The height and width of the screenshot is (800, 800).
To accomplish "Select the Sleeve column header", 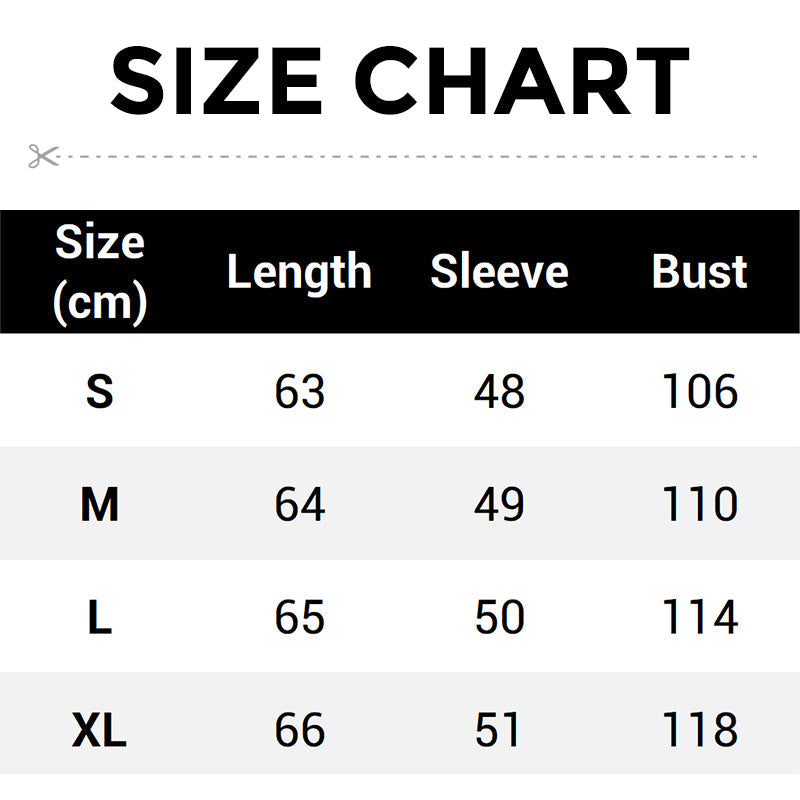I will point(499,272).
